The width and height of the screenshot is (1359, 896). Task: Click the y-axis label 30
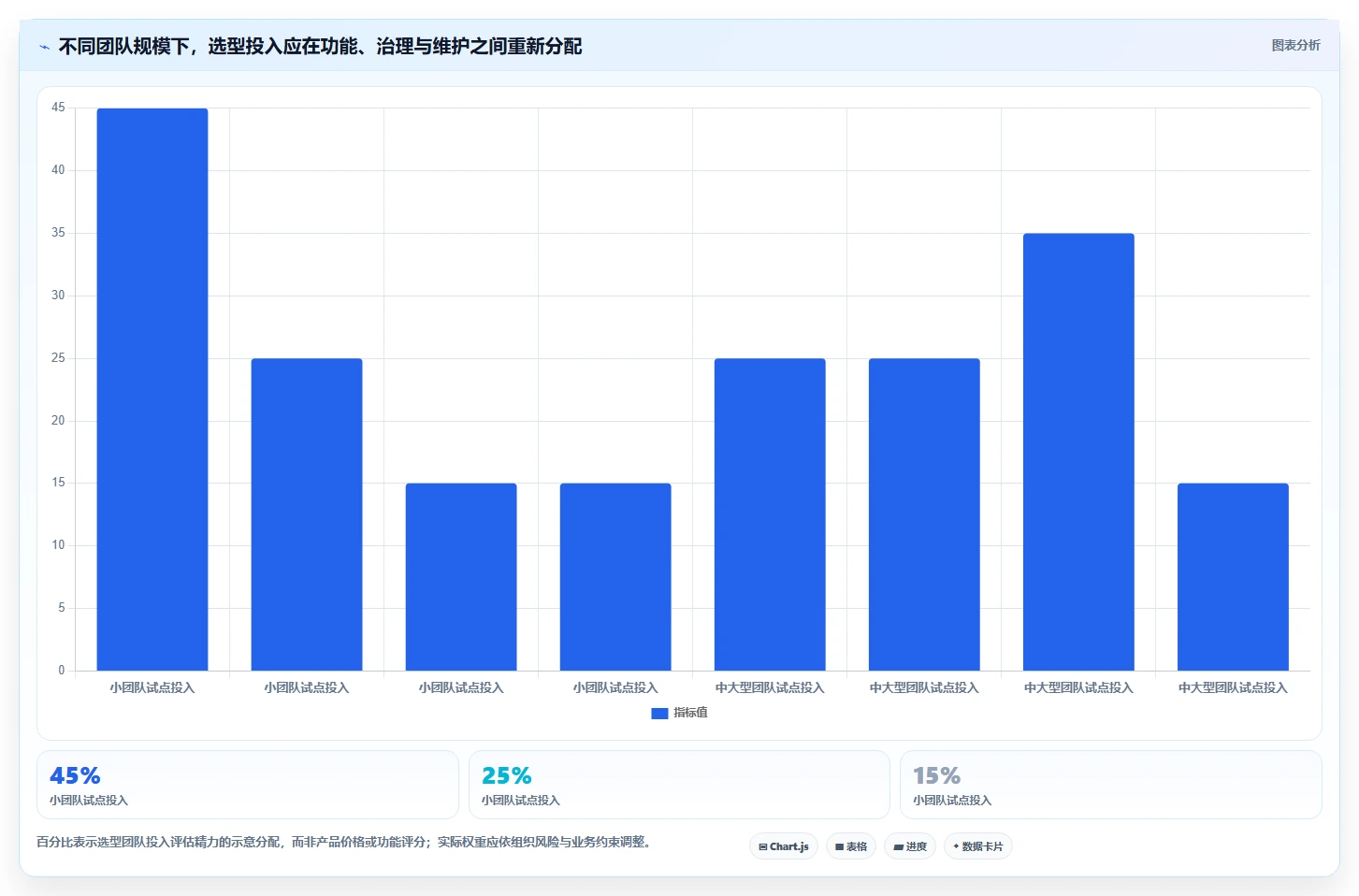point(58,296)
